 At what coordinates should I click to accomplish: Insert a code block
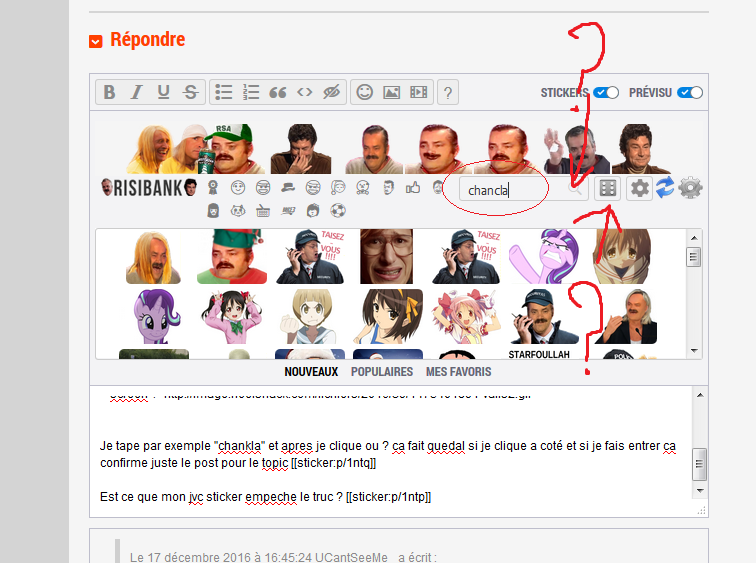(x=305, y=92)
